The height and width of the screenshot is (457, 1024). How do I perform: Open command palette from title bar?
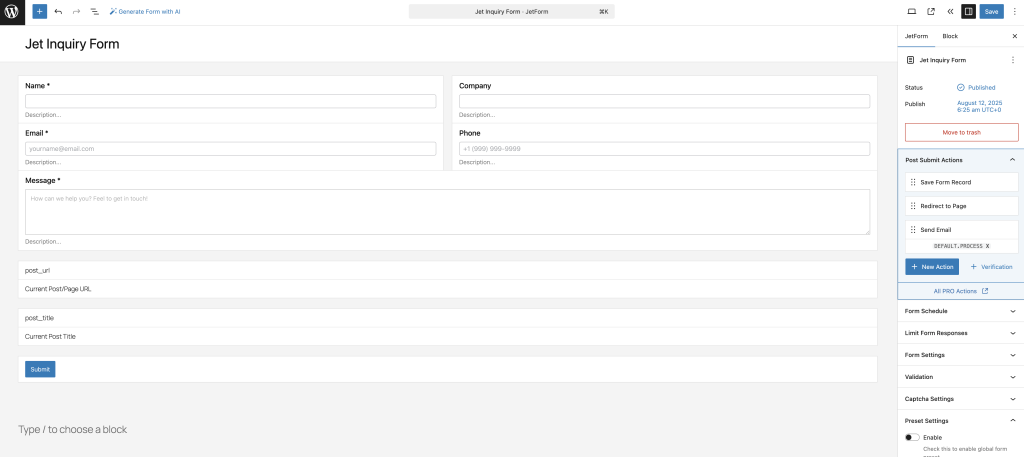coord(511,12)
